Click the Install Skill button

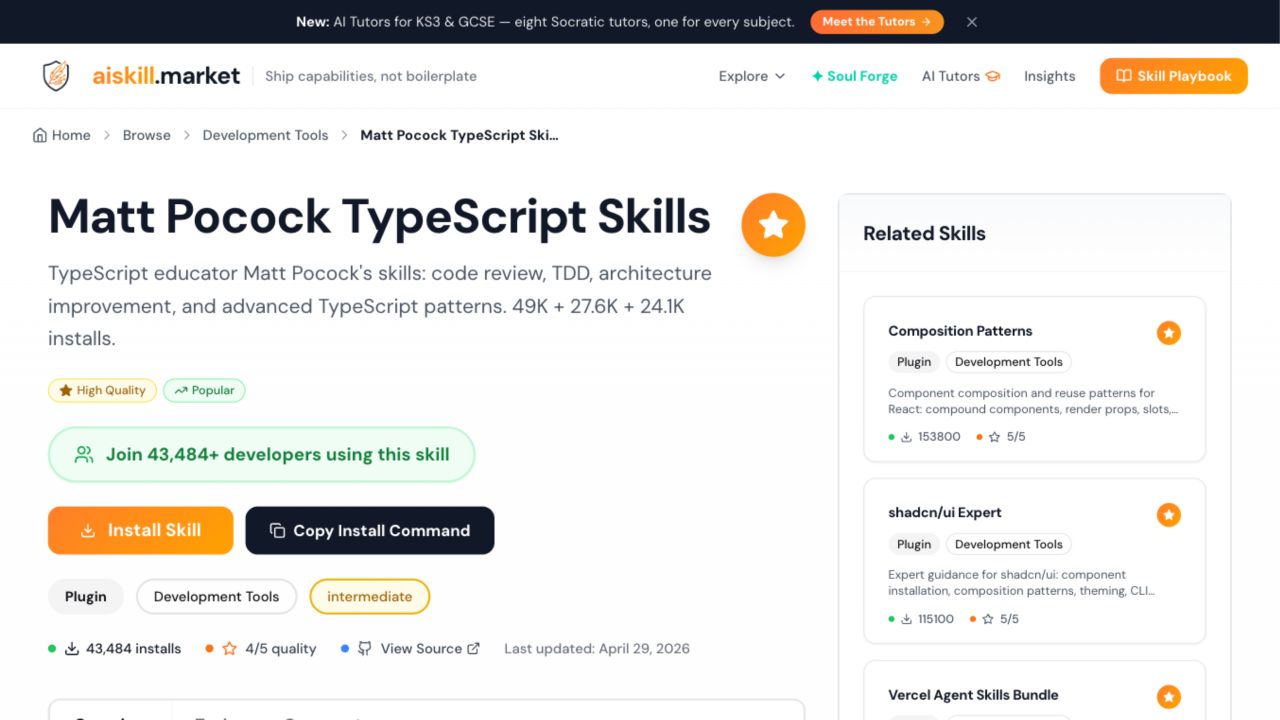141,530
